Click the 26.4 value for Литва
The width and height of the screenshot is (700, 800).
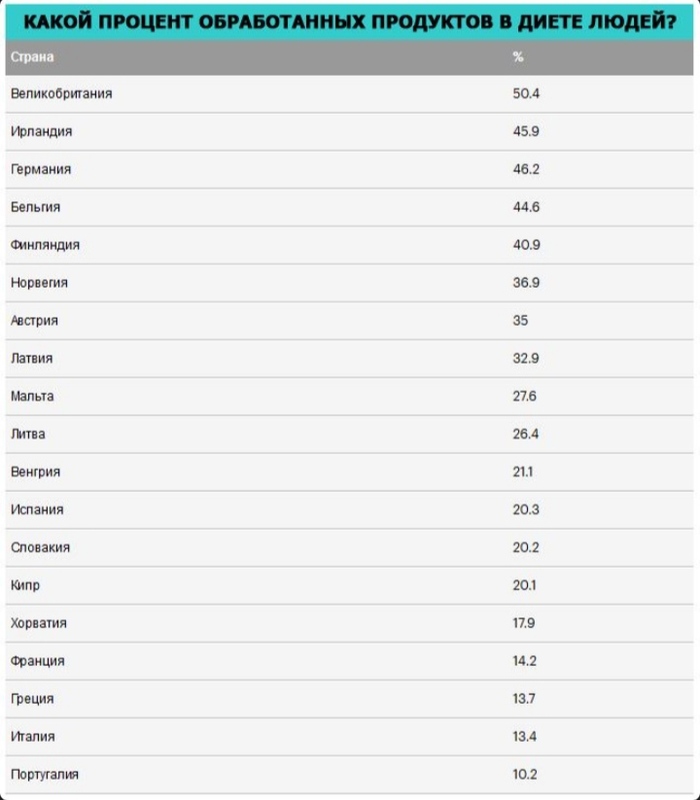pos(526,434)
